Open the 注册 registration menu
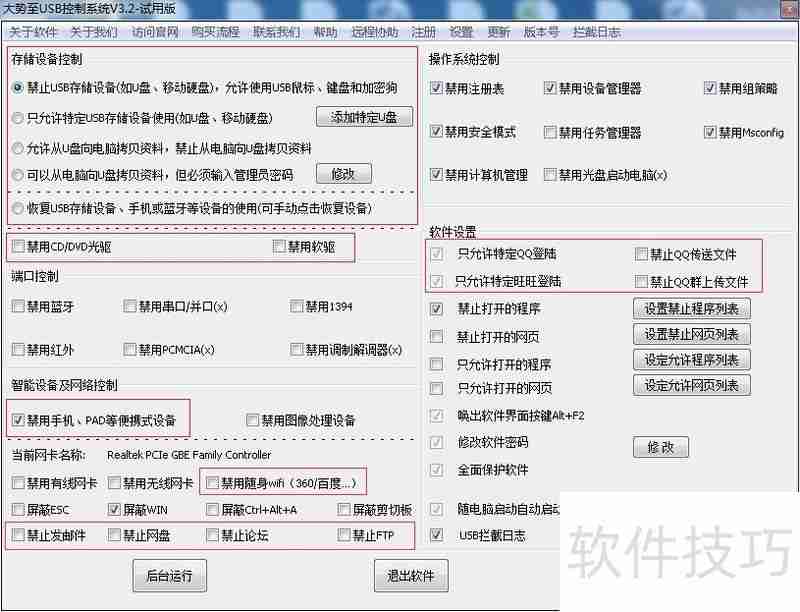The width and height of the screenshot is (800, 612). [423, 31]
